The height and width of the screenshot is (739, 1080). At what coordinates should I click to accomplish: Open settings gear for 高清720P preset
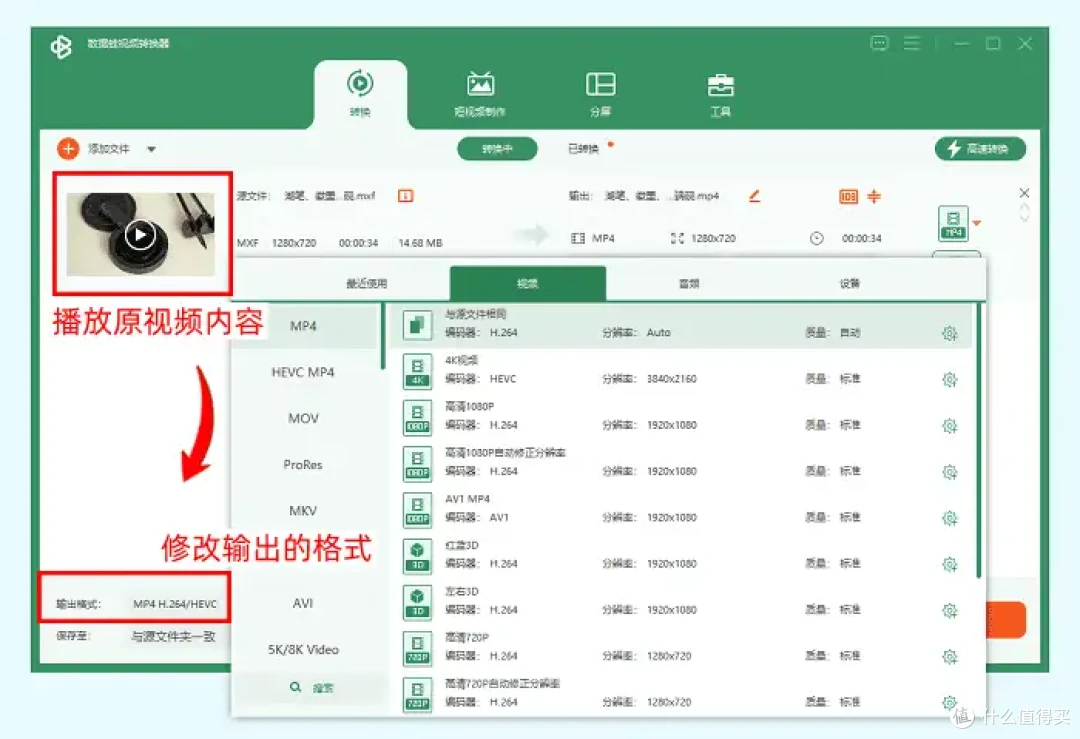click(x=950, y=656)
